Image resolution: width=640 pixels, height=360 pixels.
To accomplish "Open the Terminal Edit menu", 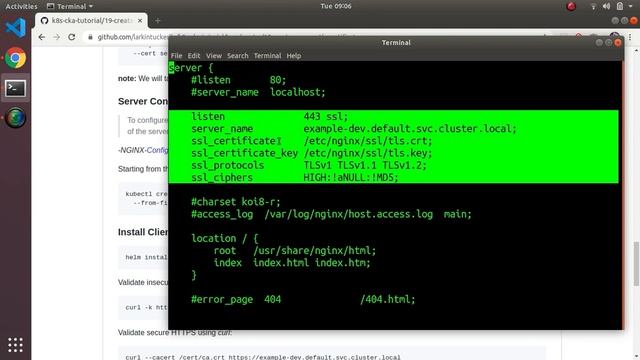I will [x=193, y=56].
